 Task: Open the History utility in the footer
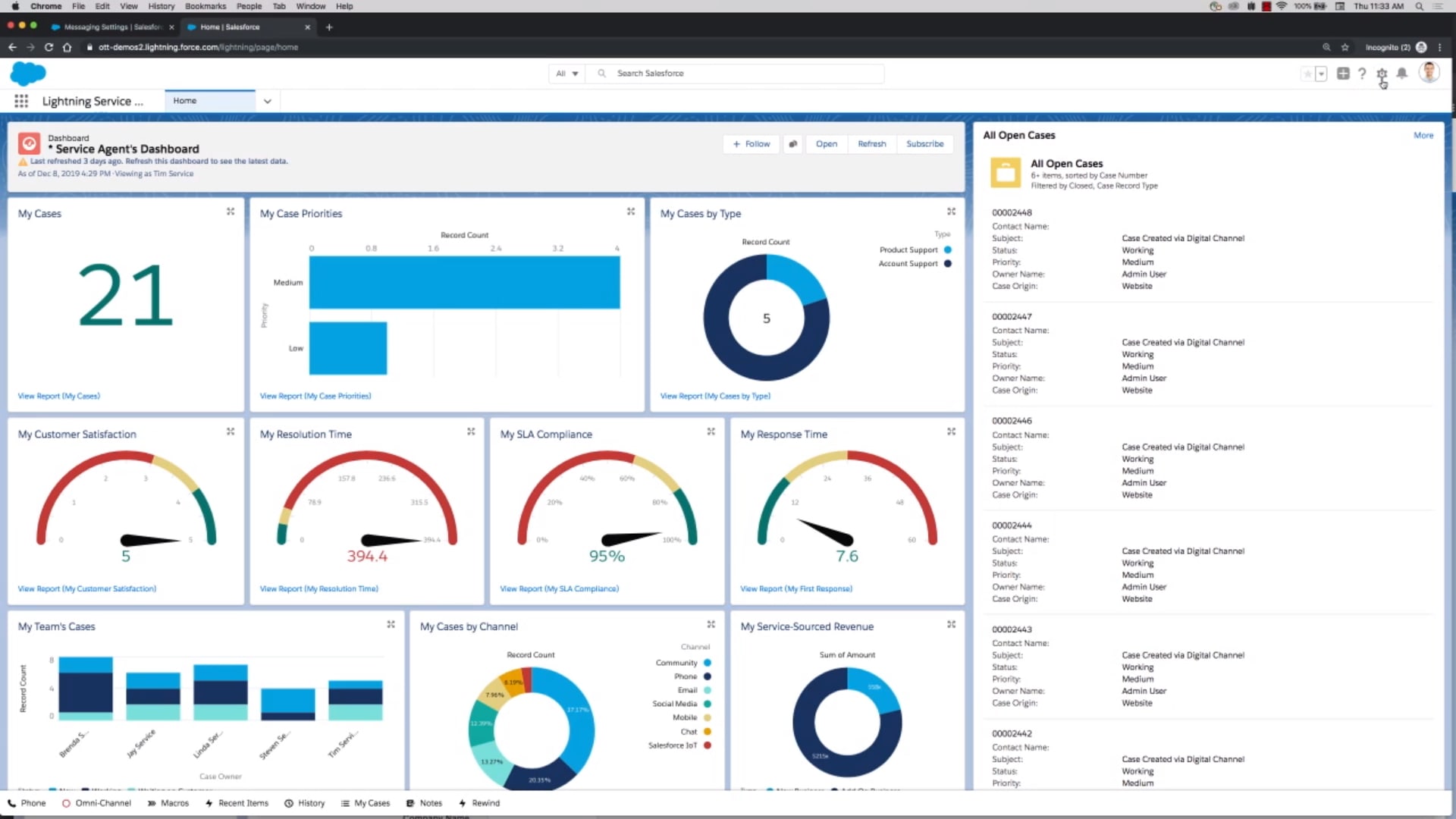pos(305,802)
